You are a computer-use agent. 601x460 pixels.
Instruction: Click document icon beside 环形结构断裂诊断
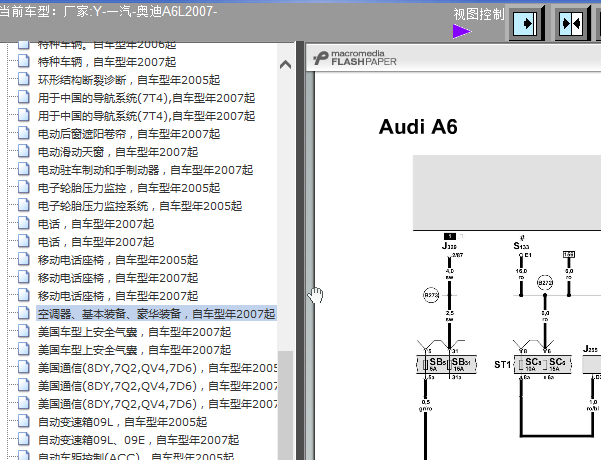pyautogui.click(x=23, y=79)
